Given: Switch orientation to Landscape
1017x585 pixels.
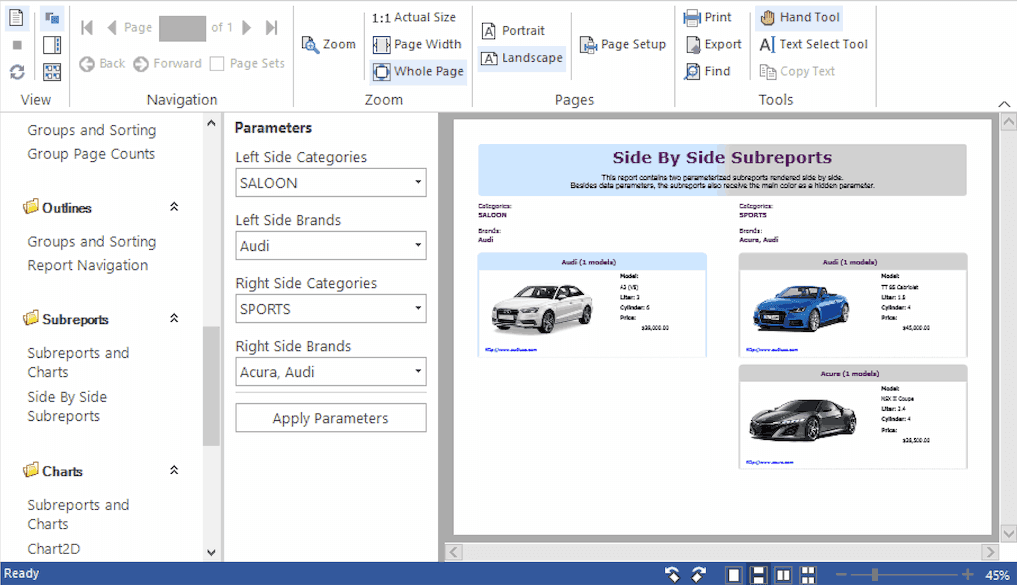Looking at the screenshot, I should pyautogui.click(x=522, y=58).
